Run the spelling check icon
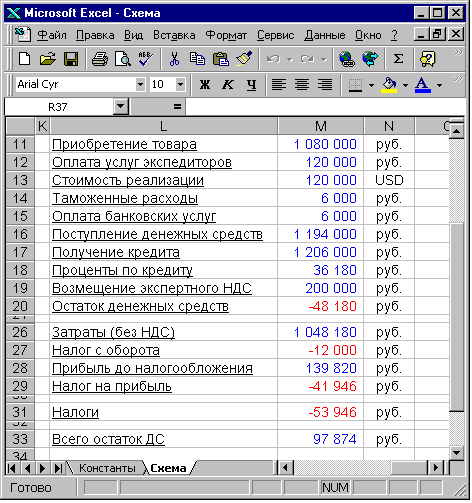Image resolution: width=472 pixels, height=503 pixels. pos(145,59)
